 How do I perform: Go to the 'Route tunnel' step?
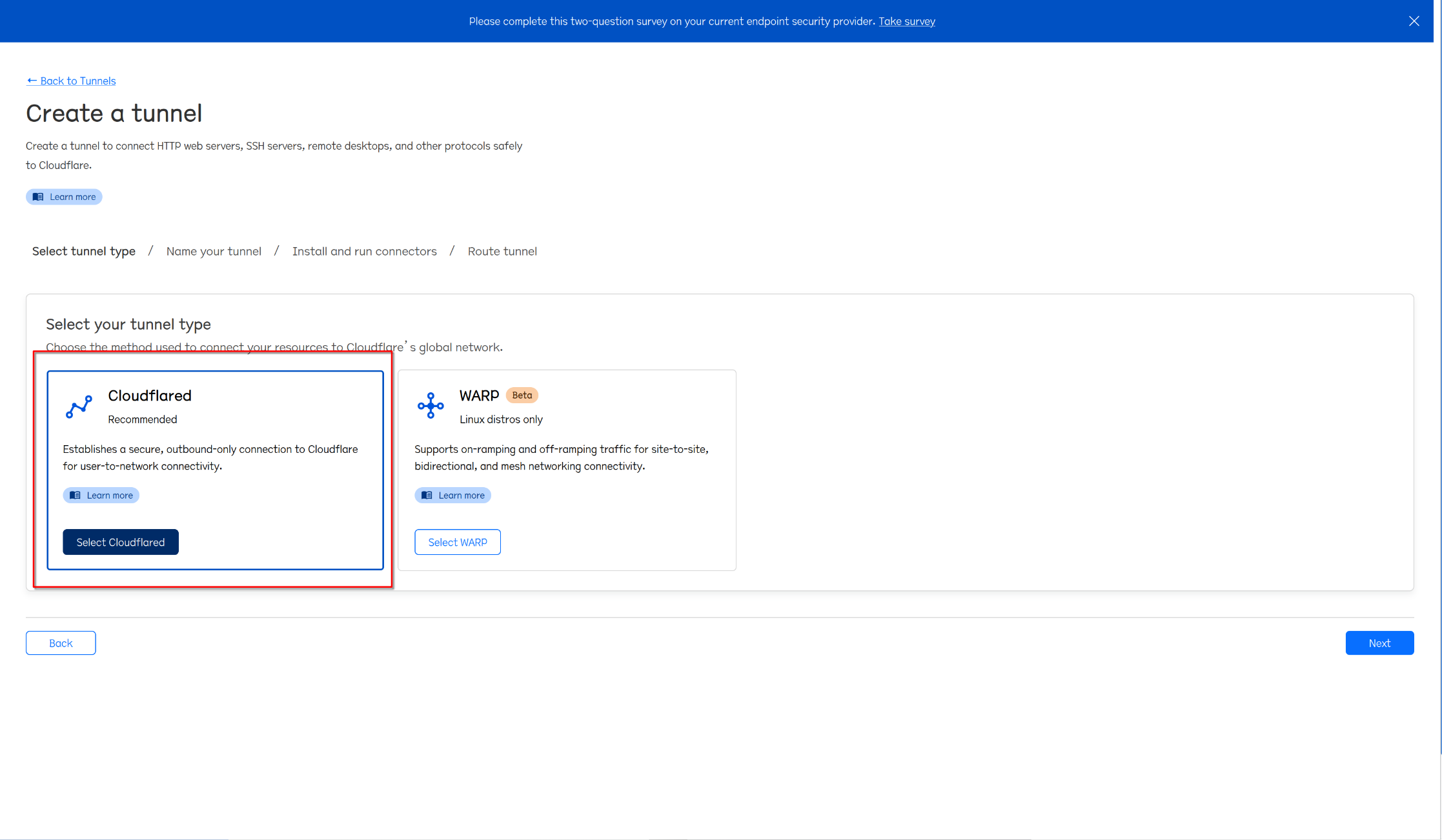(x=502, y=251)
